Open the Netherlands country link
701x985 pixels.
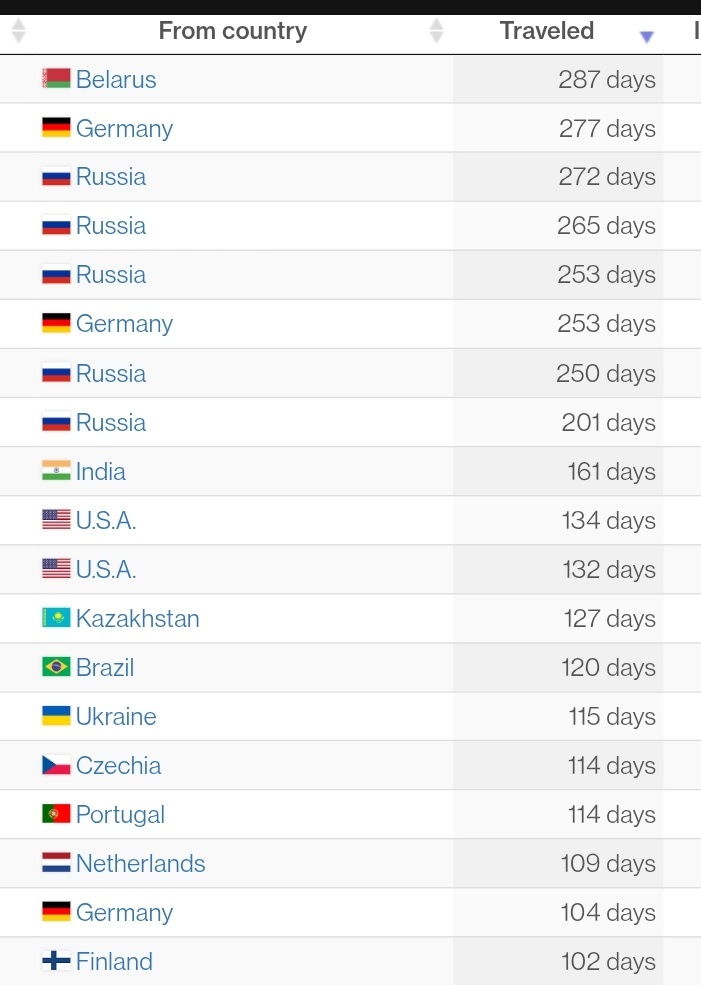point(141,864)
